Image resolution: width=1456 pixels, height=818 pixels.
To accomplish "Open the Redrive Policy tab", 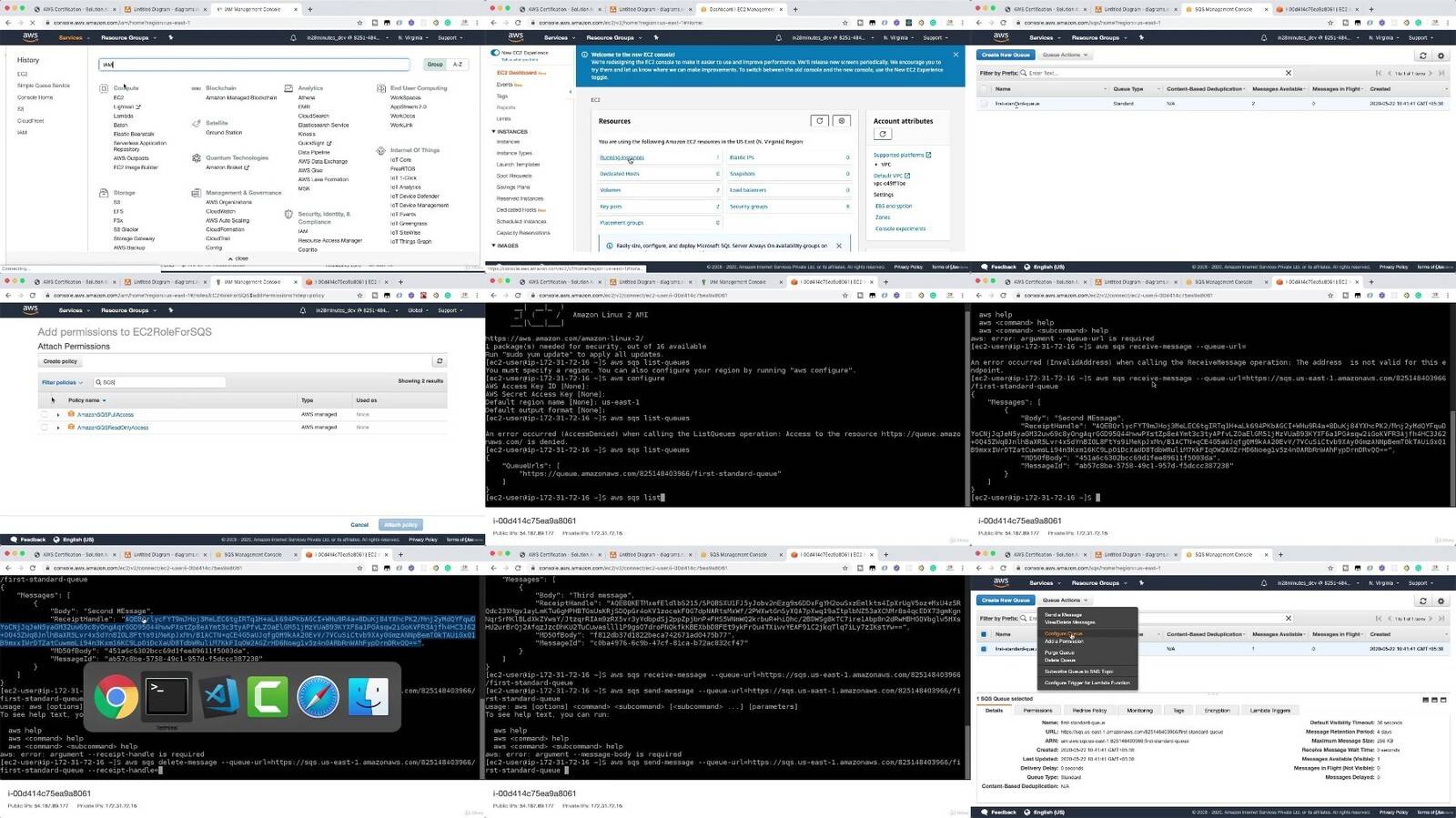I will (1089, 711).
